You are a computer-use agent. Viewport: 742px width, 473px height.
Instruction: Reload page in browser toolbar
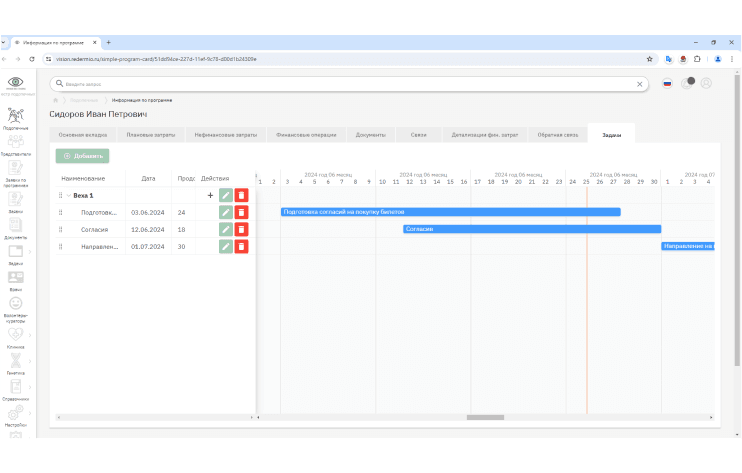(32, 59)
